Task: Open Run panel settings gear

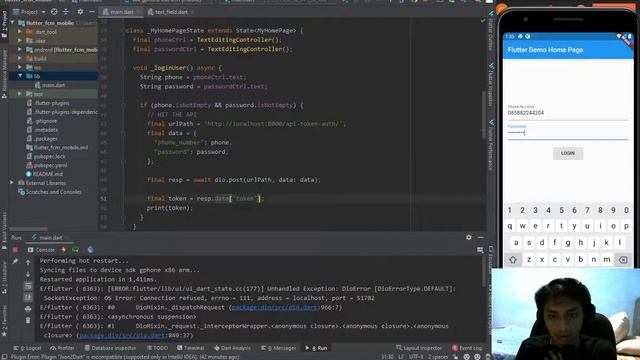Action: [x=469, y=237]
